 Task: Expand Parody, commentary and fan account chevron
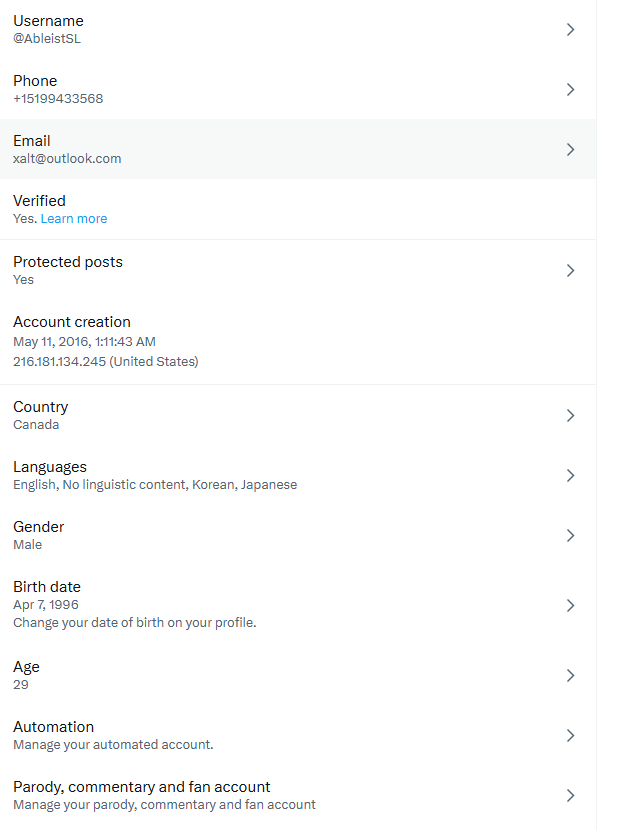[x=570, y=795]
